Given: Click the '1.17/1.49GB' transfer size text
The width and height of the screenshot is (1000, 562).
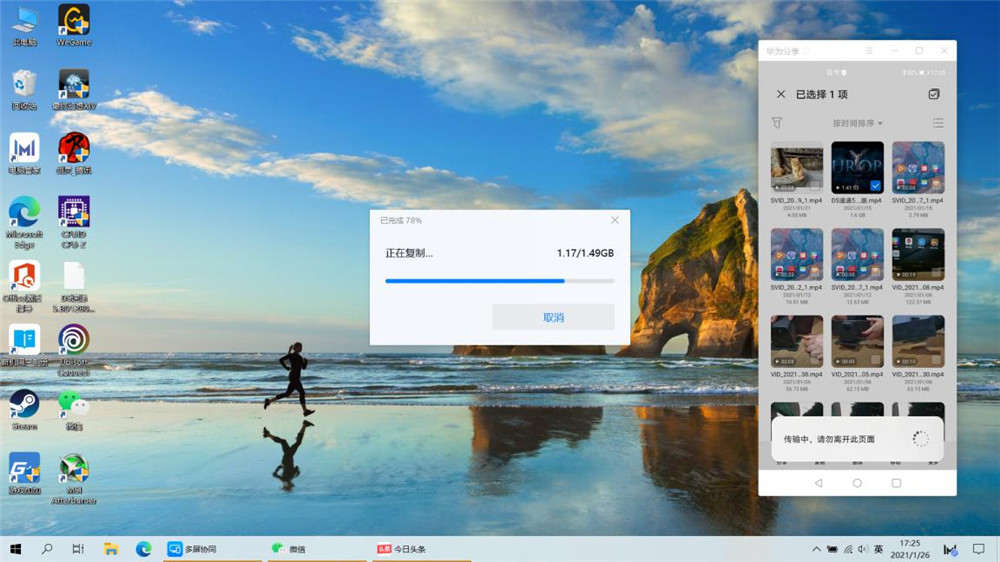Looking at the screenshot, I should tap(585, 253).
